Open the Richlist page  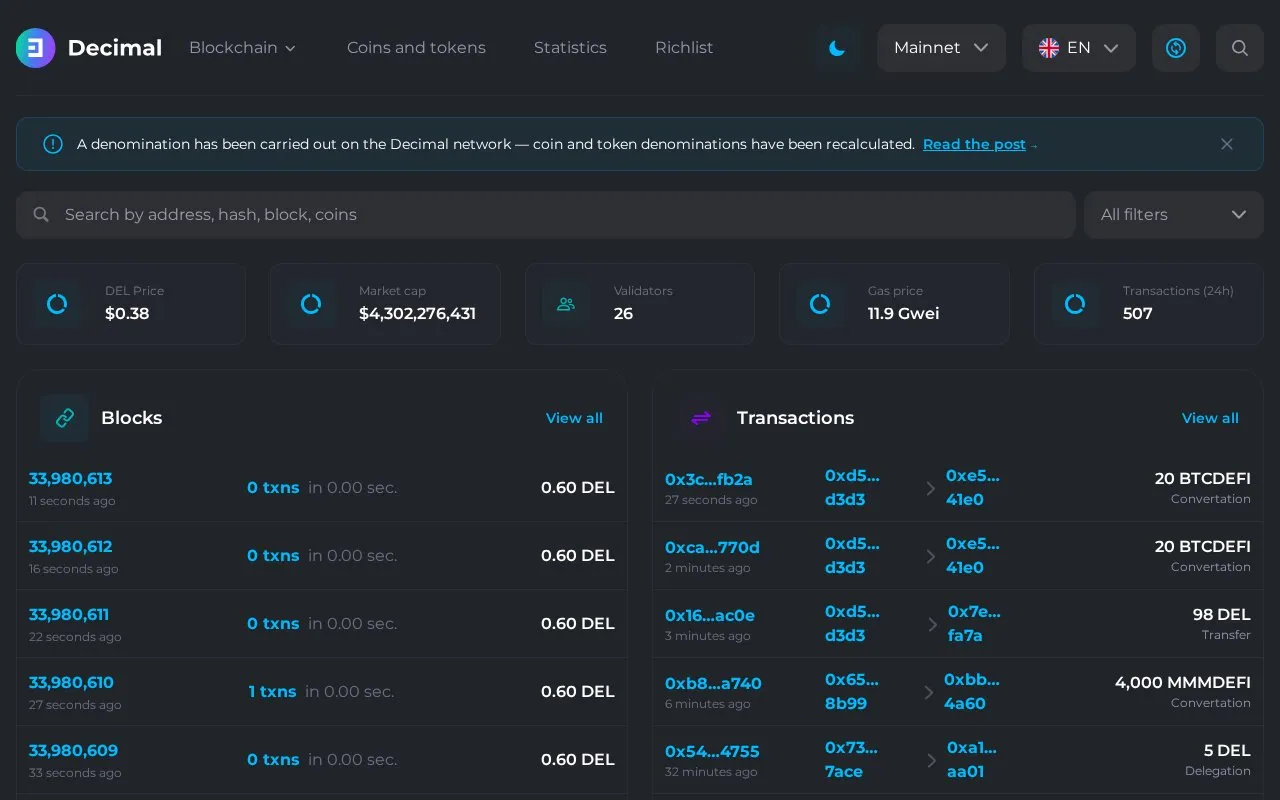click(684, 48)
